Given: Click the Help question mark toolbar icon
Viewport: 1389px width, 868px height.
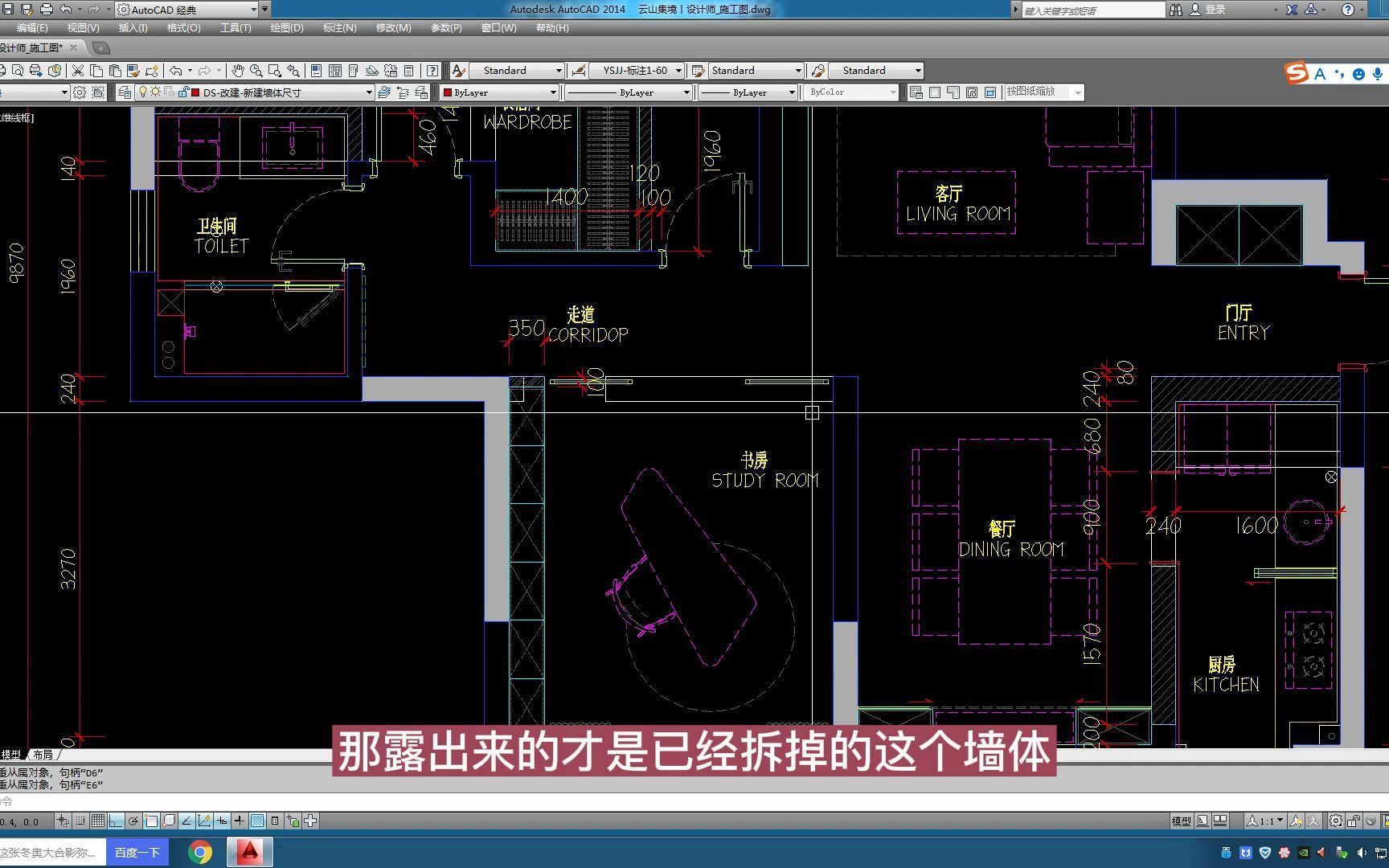Looking at the screenshot, I should (x=432, y=71).
